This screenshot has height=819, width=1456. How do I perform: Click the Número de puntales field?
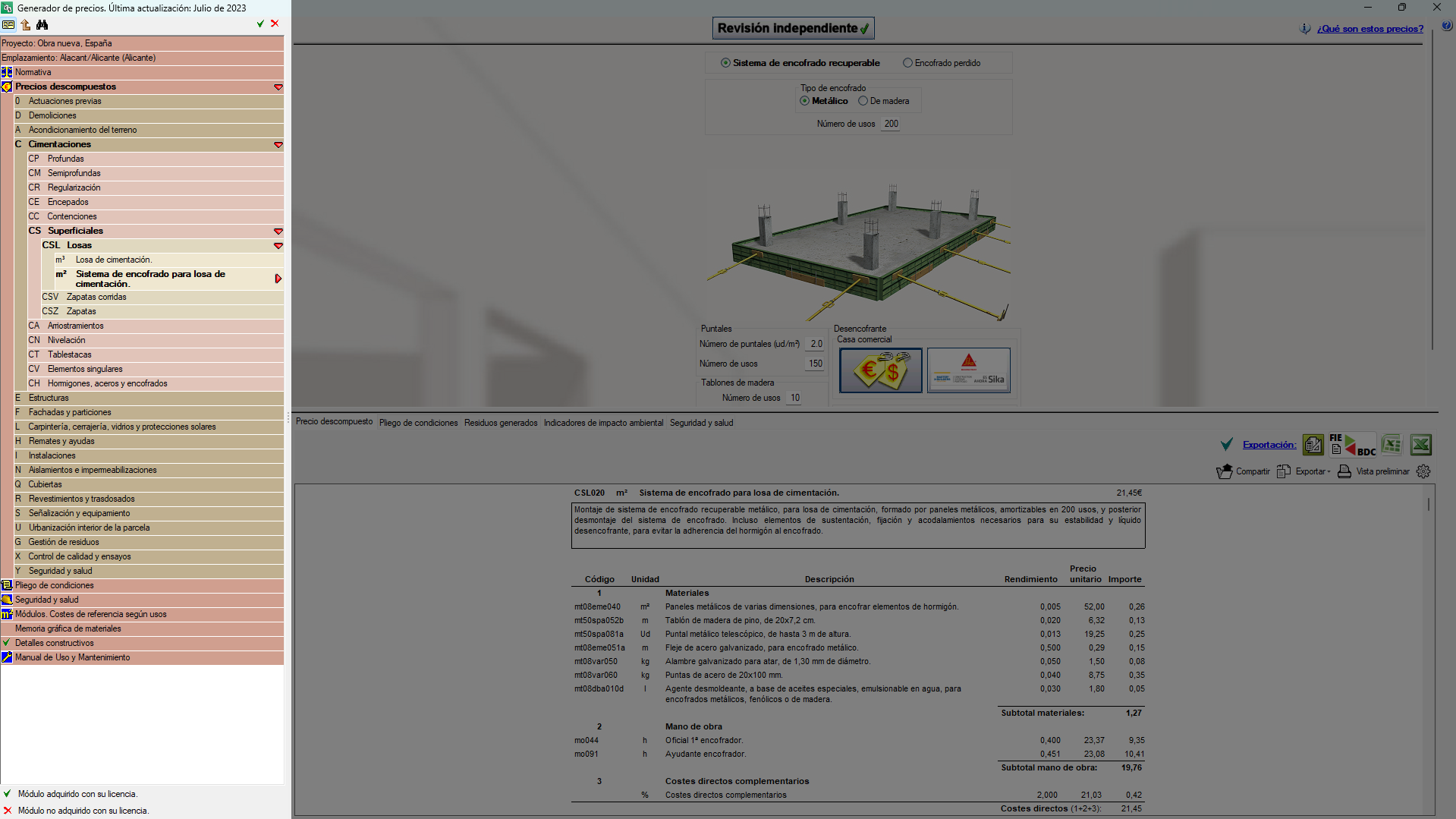[816, 344]
